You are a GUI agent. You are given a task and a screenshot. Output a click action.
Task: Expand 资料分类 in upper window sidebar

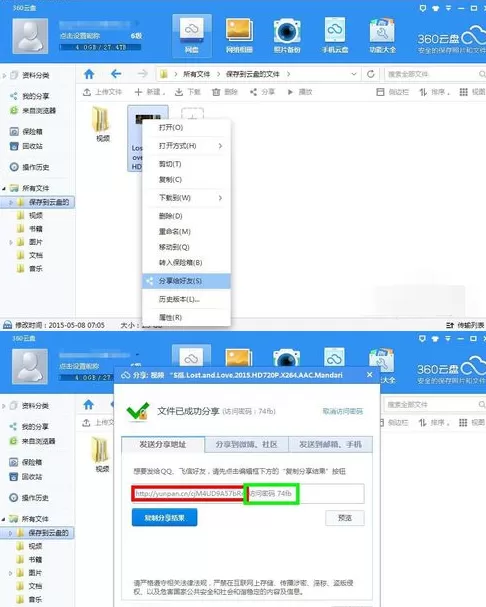coord(5,75)
